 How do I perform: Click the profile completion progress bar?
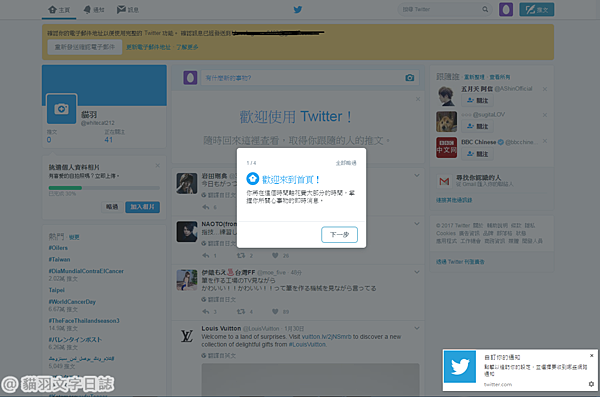coord(104,188)
